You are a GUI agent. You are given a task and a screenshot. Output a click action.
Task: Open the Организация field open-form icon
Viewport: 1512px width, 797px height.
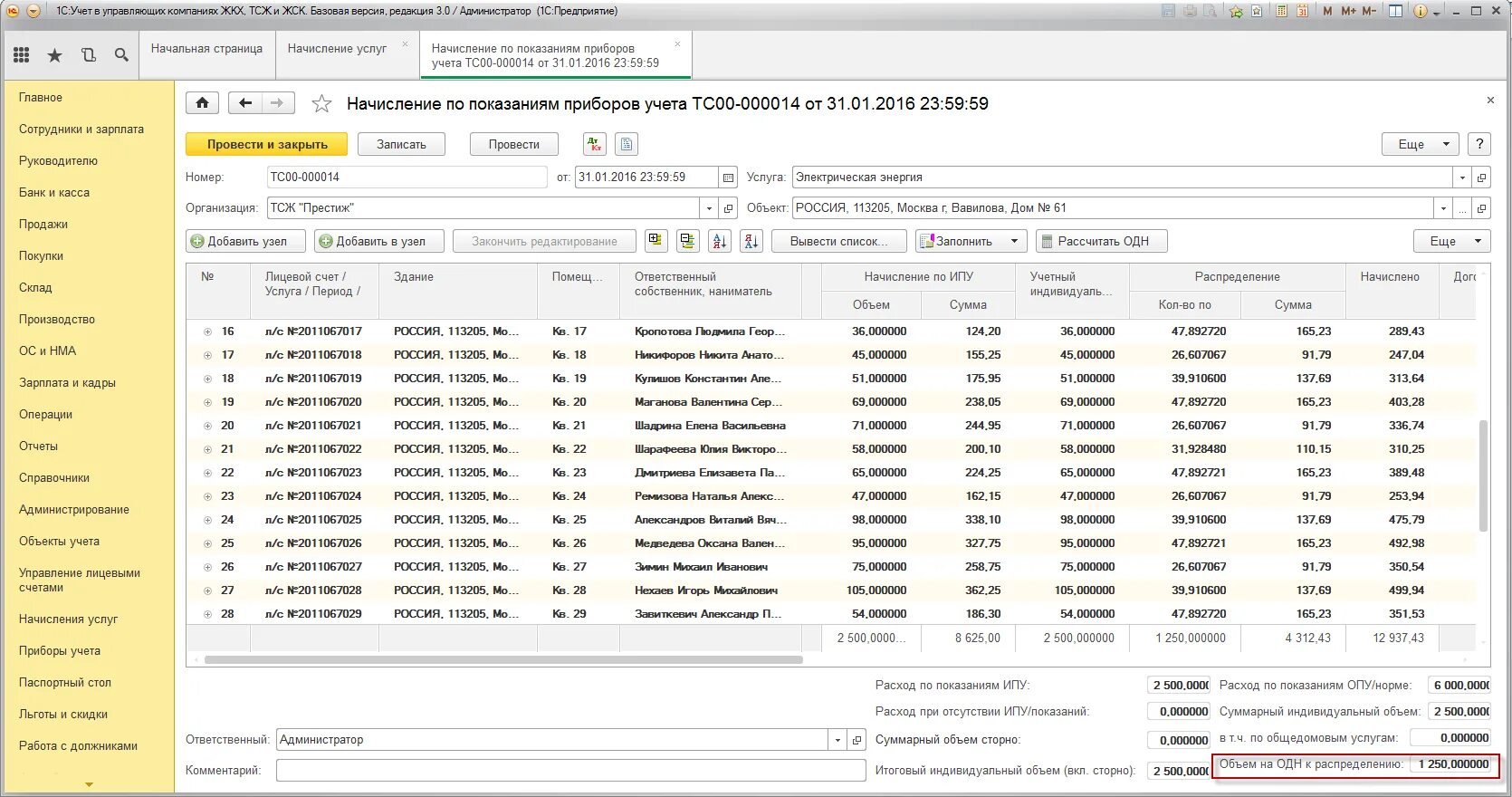pos(729,208)
